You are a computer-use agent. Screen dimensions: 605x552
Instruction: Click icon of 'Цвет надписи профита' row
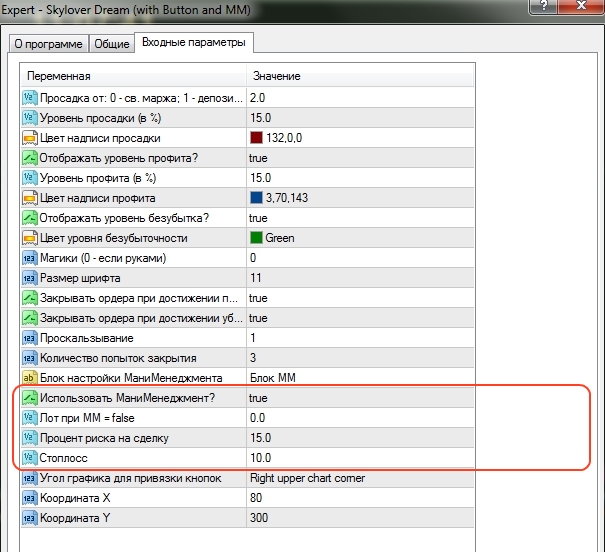pos(30,198)
